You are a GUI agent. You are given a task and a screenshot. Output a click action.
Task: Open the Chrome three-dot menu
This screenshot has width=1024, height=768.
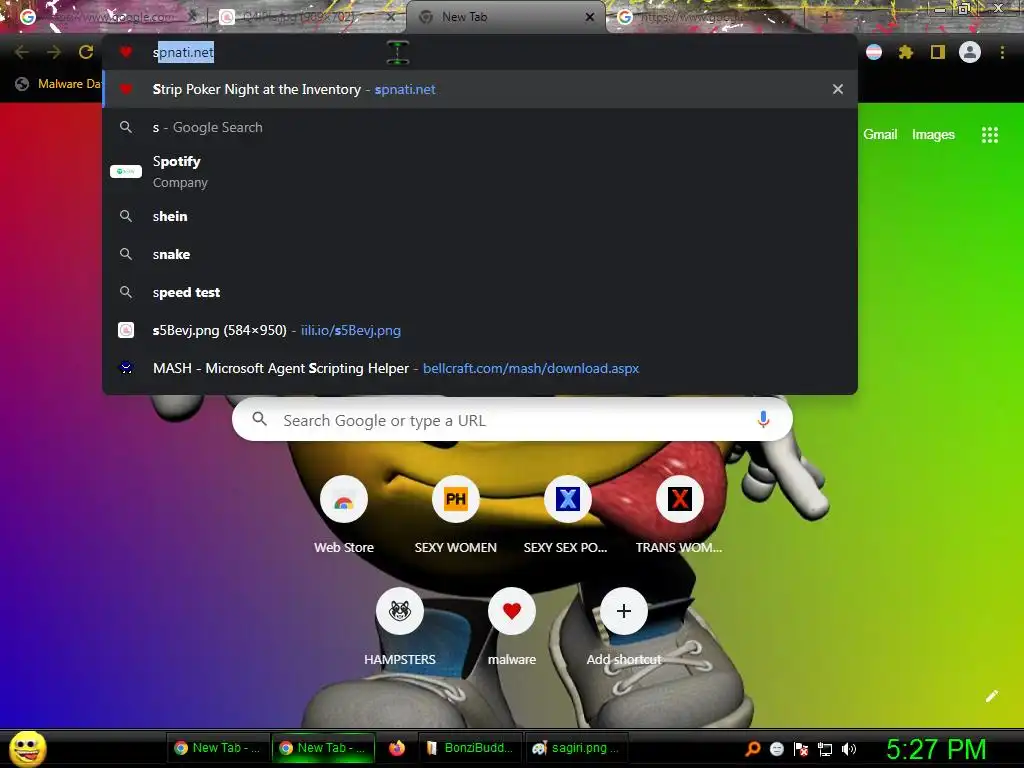[1002, 52]
